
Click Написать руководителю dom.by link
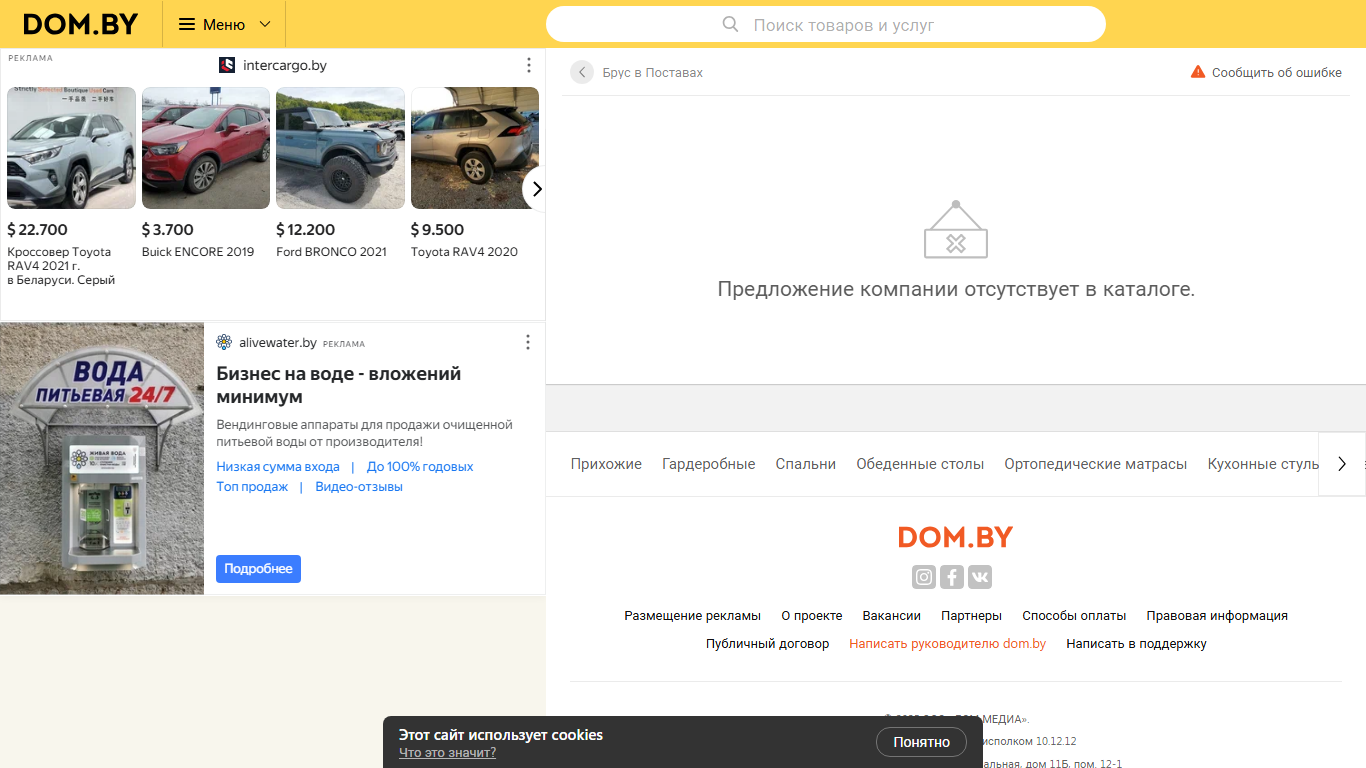pos(948,644)
